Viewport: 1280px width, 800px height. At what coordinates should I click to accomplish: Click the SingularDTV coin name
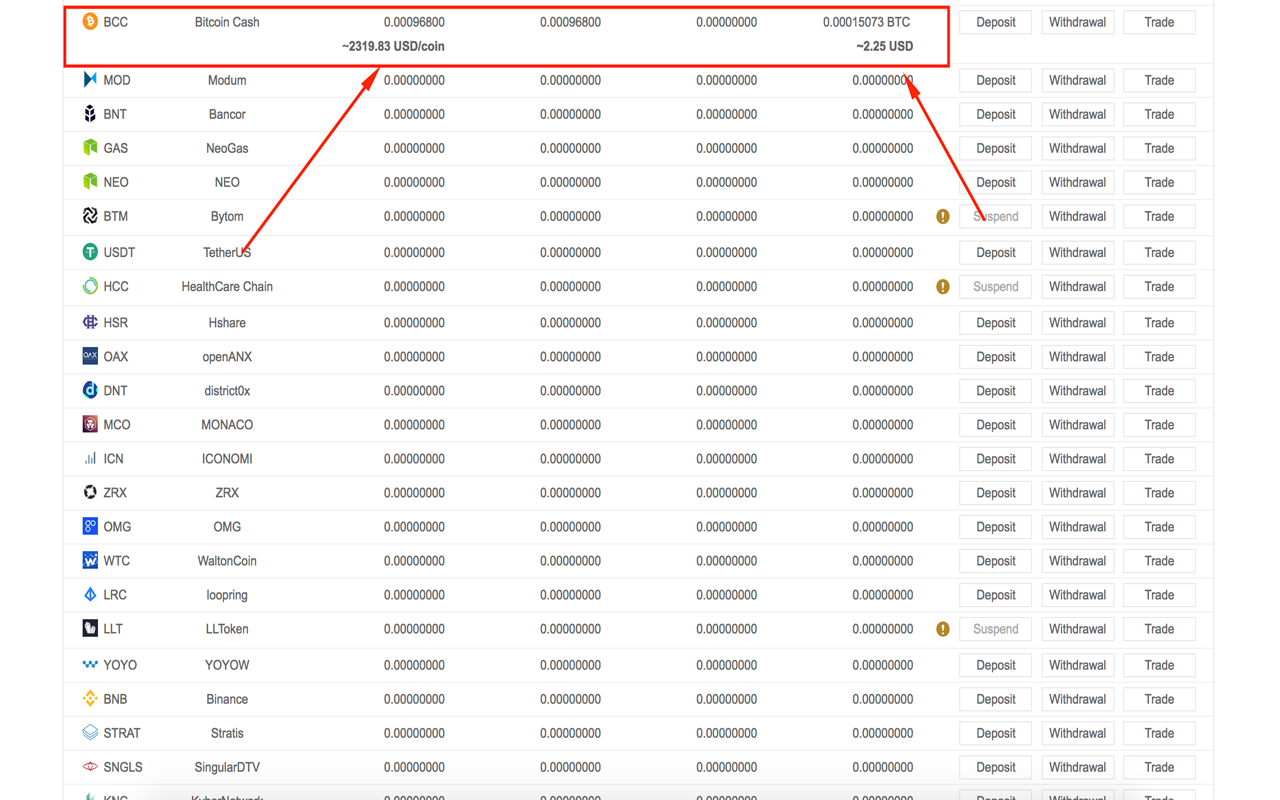(x=227, y=767)
